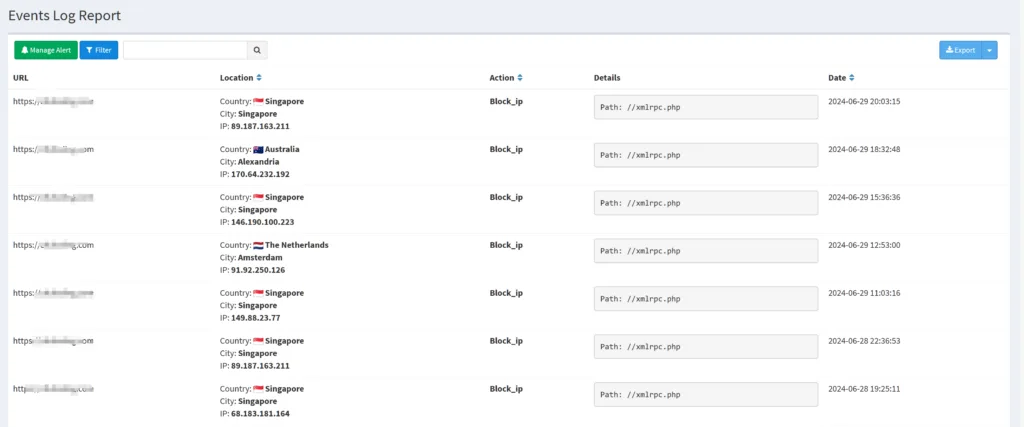
Task: Focus the search input field
Action: point(185,50)
